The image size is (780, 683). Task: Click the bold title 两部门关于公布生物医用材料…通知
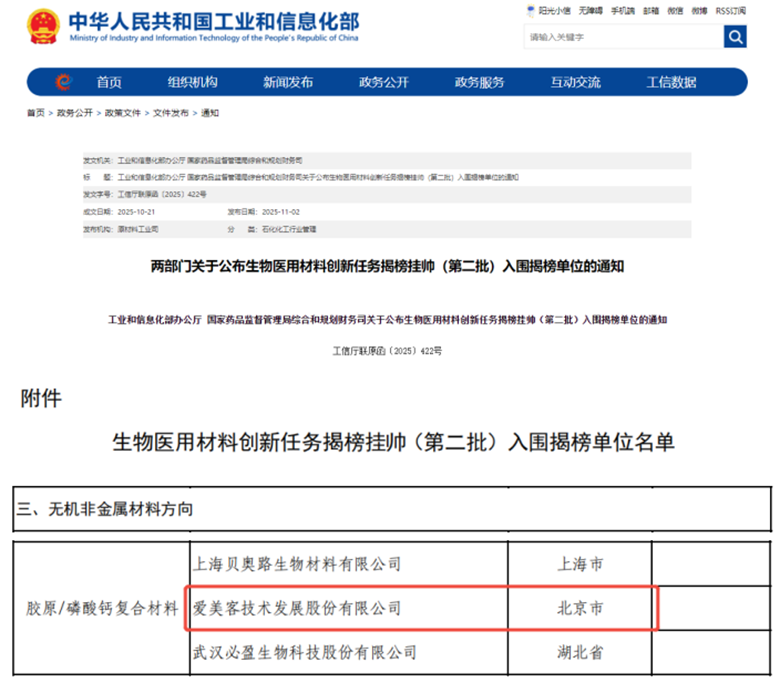(x=388, y=267)
